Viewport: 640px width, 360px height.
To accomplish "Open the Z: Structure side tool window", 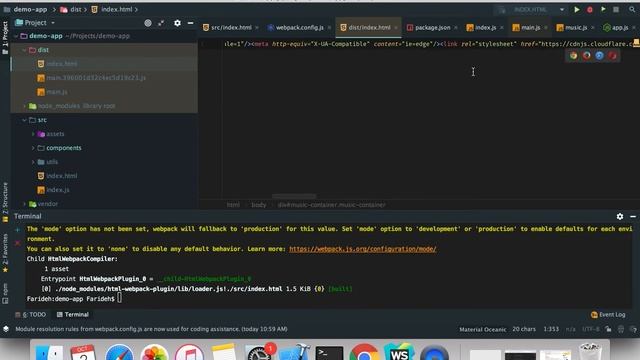I will pos(5,202).
